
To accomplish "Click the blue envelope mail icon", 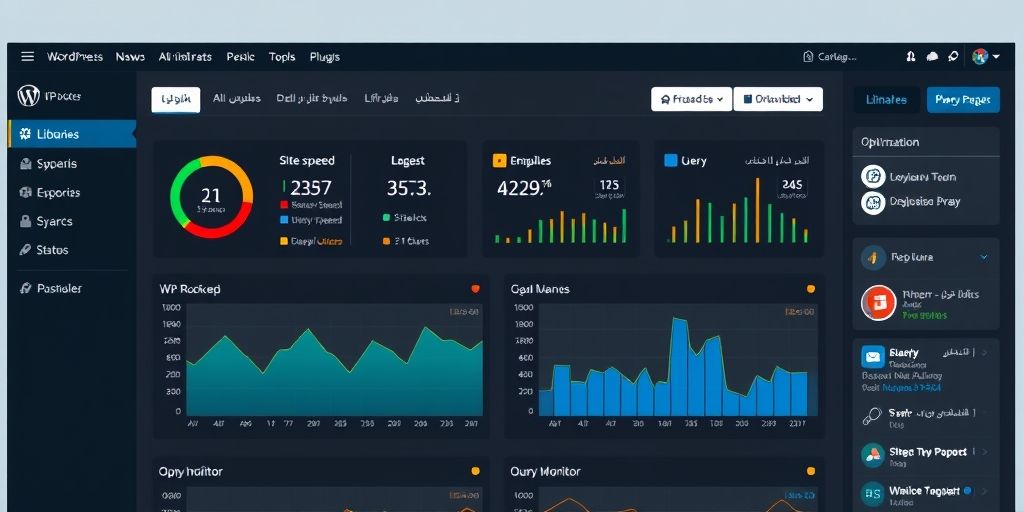I will [873, 356].
